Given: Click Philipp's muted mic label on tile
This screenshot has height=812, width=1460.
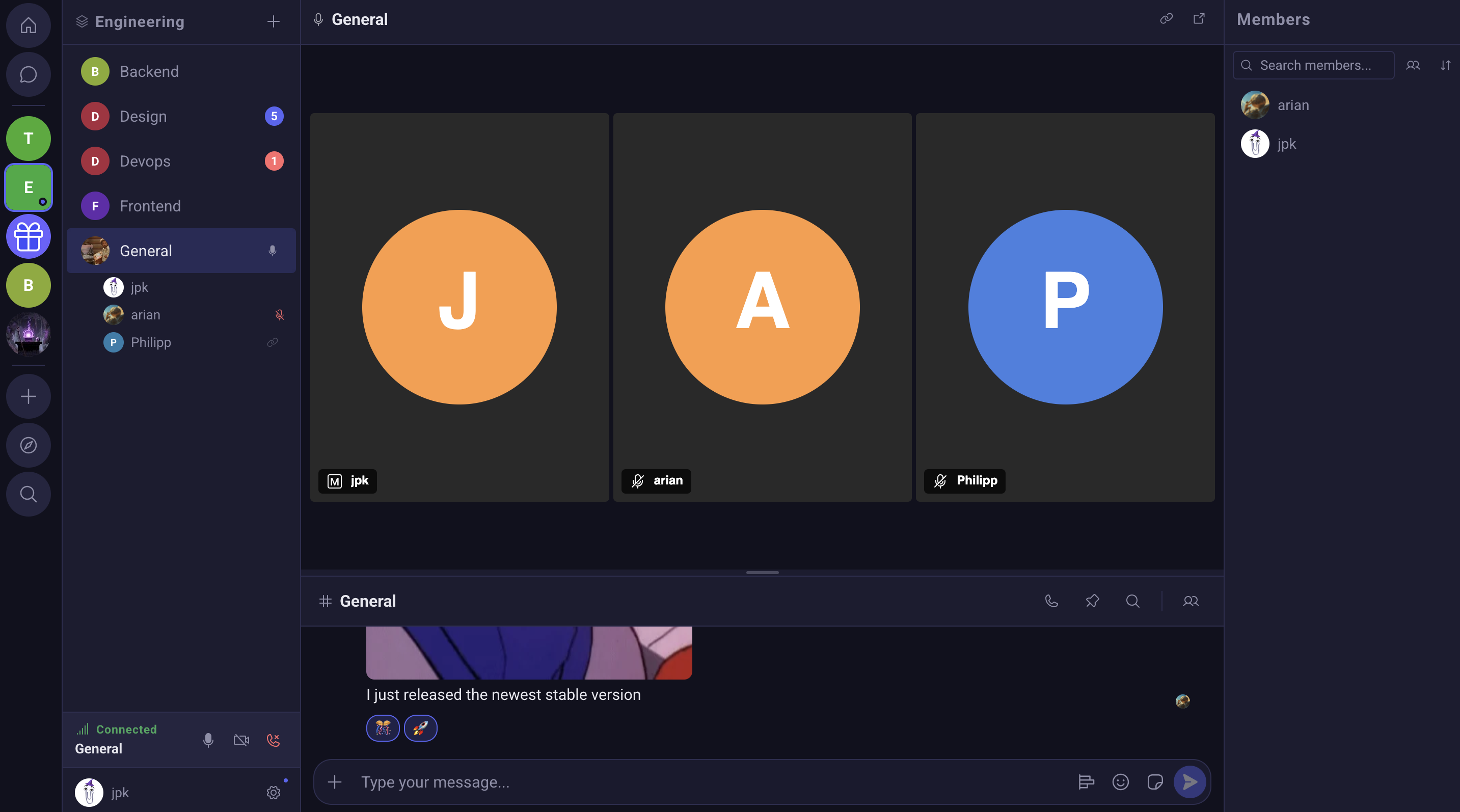Looking at the screenshot, I should tap(964, 481).
